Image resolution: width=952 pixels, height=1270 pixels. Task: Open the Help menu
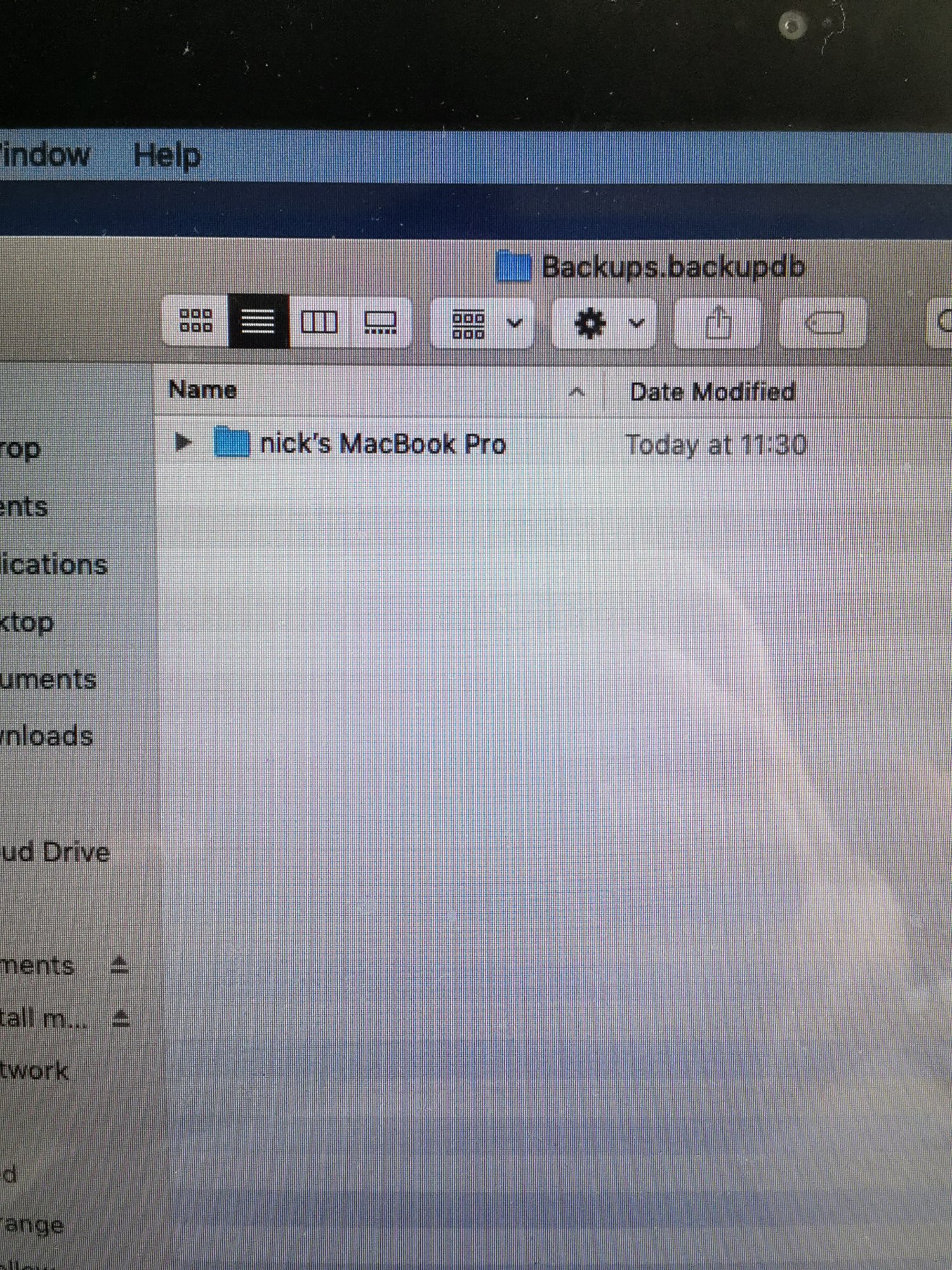tap(167, 156)
